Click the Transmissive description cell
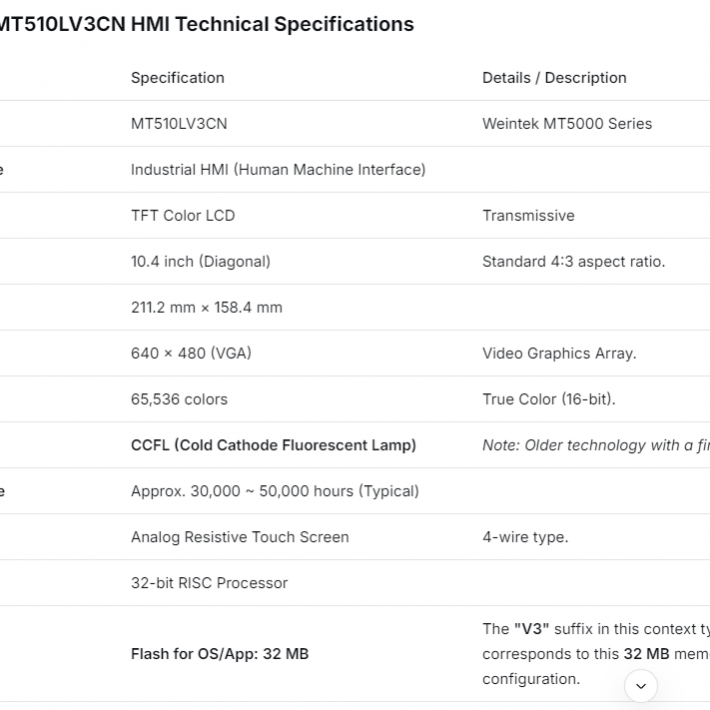Viewport: 710px width, 710px height. pyautogui.click(x=528, y=216)
